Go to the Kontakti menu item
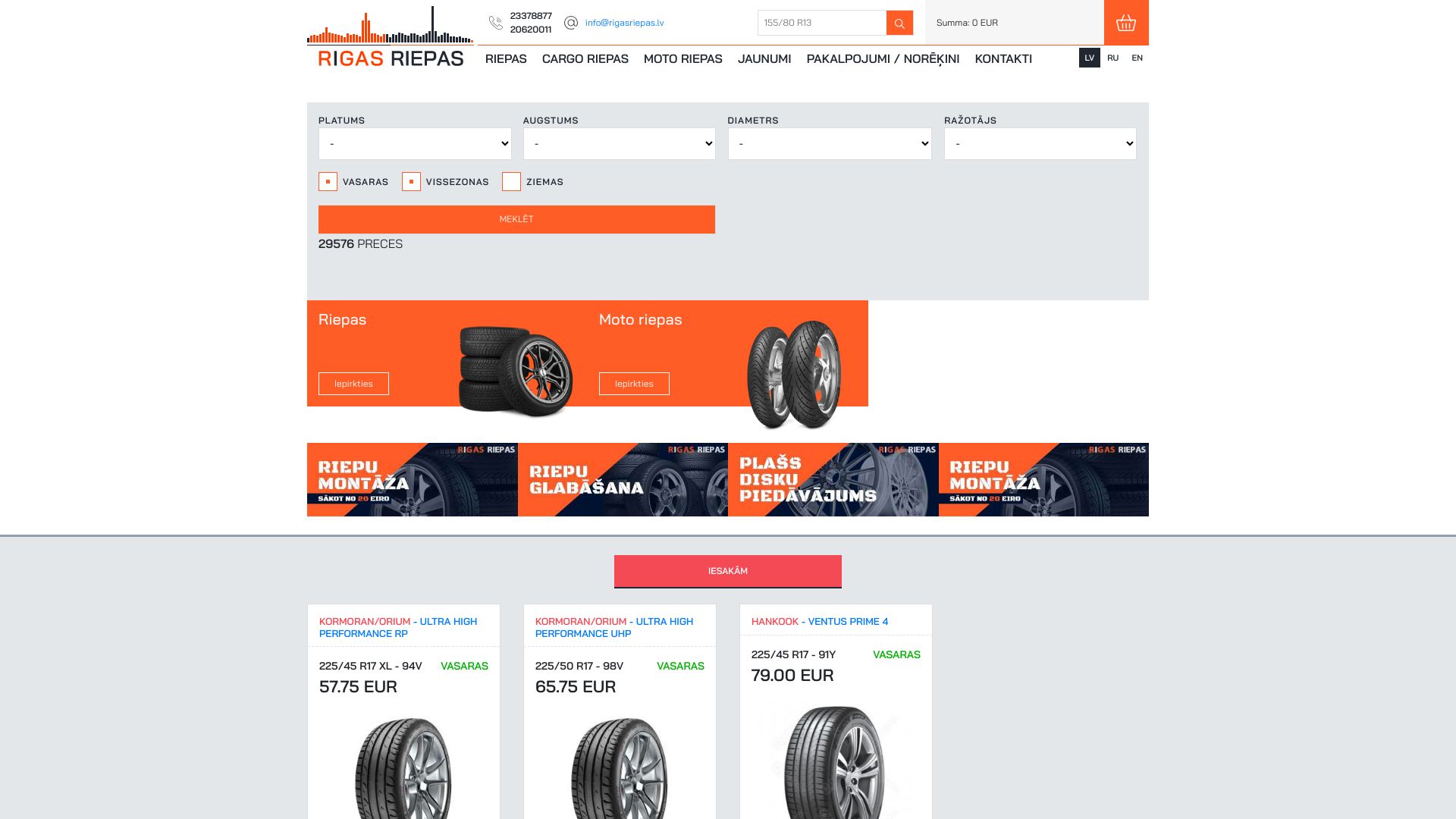The image size is (1456, 819). point(1003,59)
